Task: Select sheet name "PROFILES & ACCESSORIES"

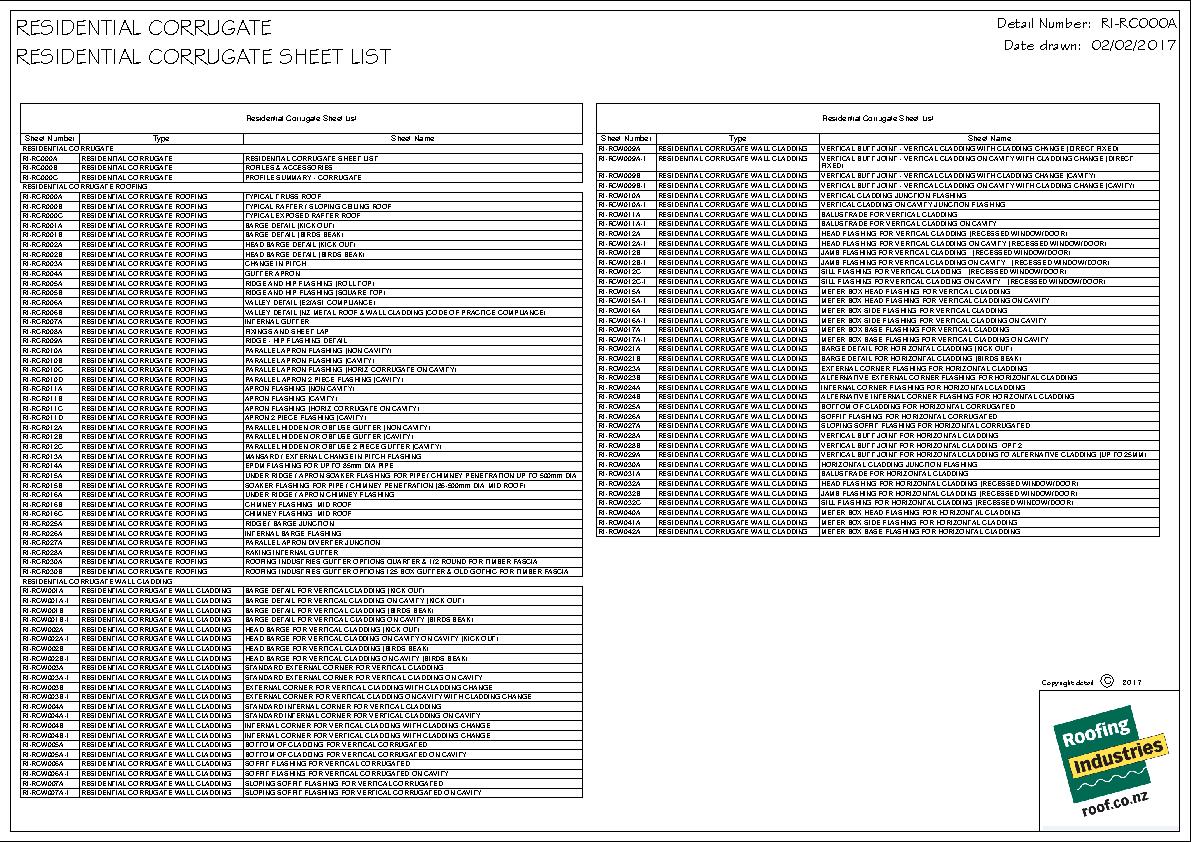Action: [289, 168]
